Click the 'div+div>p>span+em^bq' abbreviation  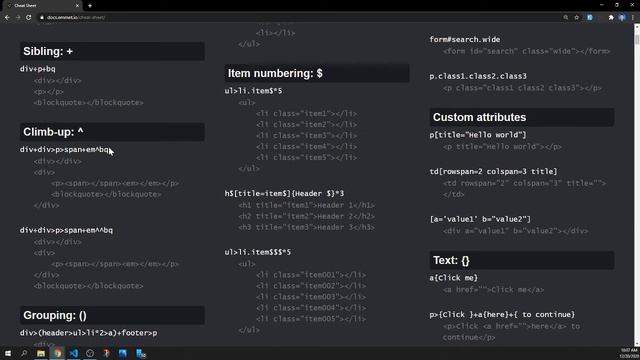pos(64,149)
